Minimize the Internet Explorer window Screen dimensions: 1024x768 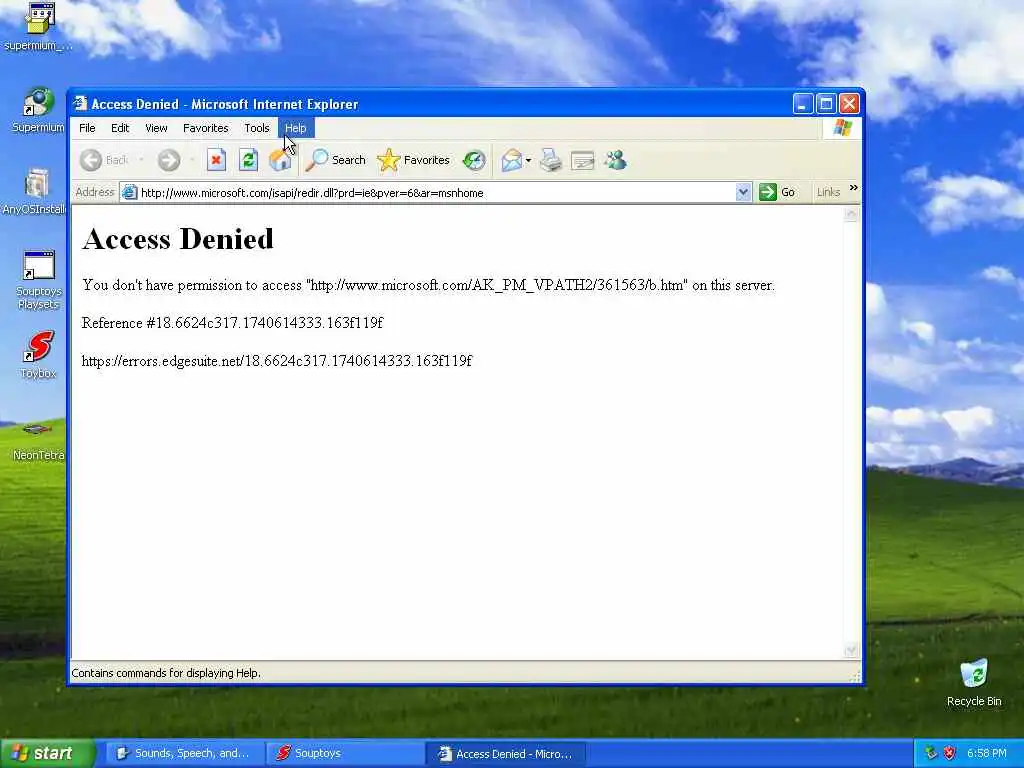(x=803, y=103)
